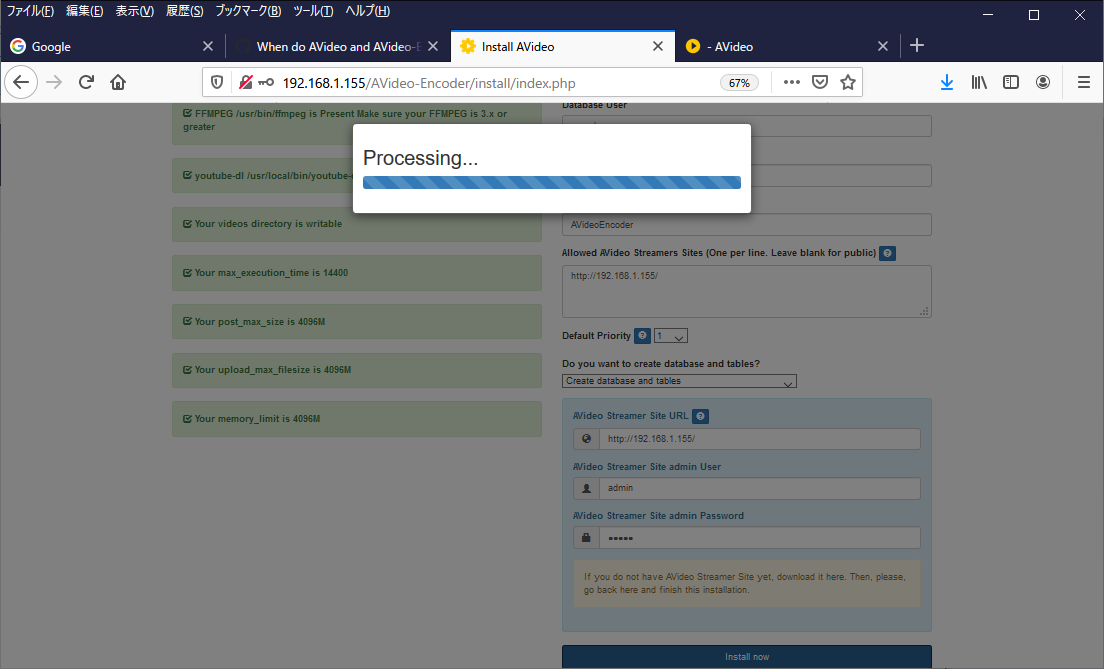Click the Streamer Site admin Password field
Image resolution: width=1104 pixels, height=669 pixels.
click(759, 537)
